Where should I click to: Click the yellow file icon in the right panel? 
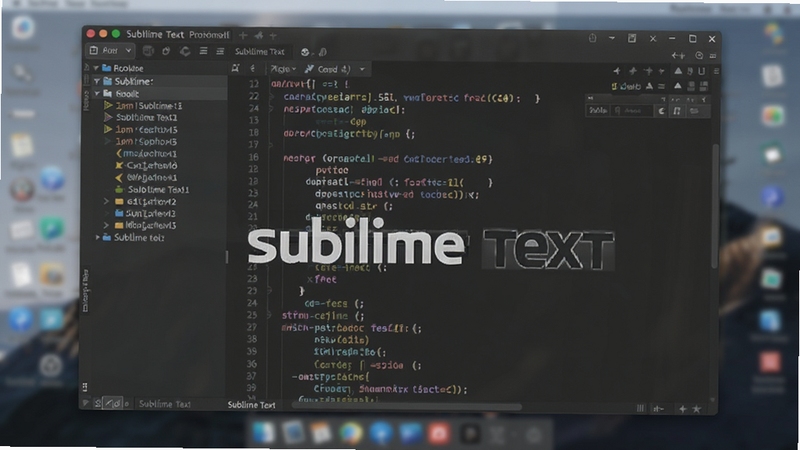[615, 86]
